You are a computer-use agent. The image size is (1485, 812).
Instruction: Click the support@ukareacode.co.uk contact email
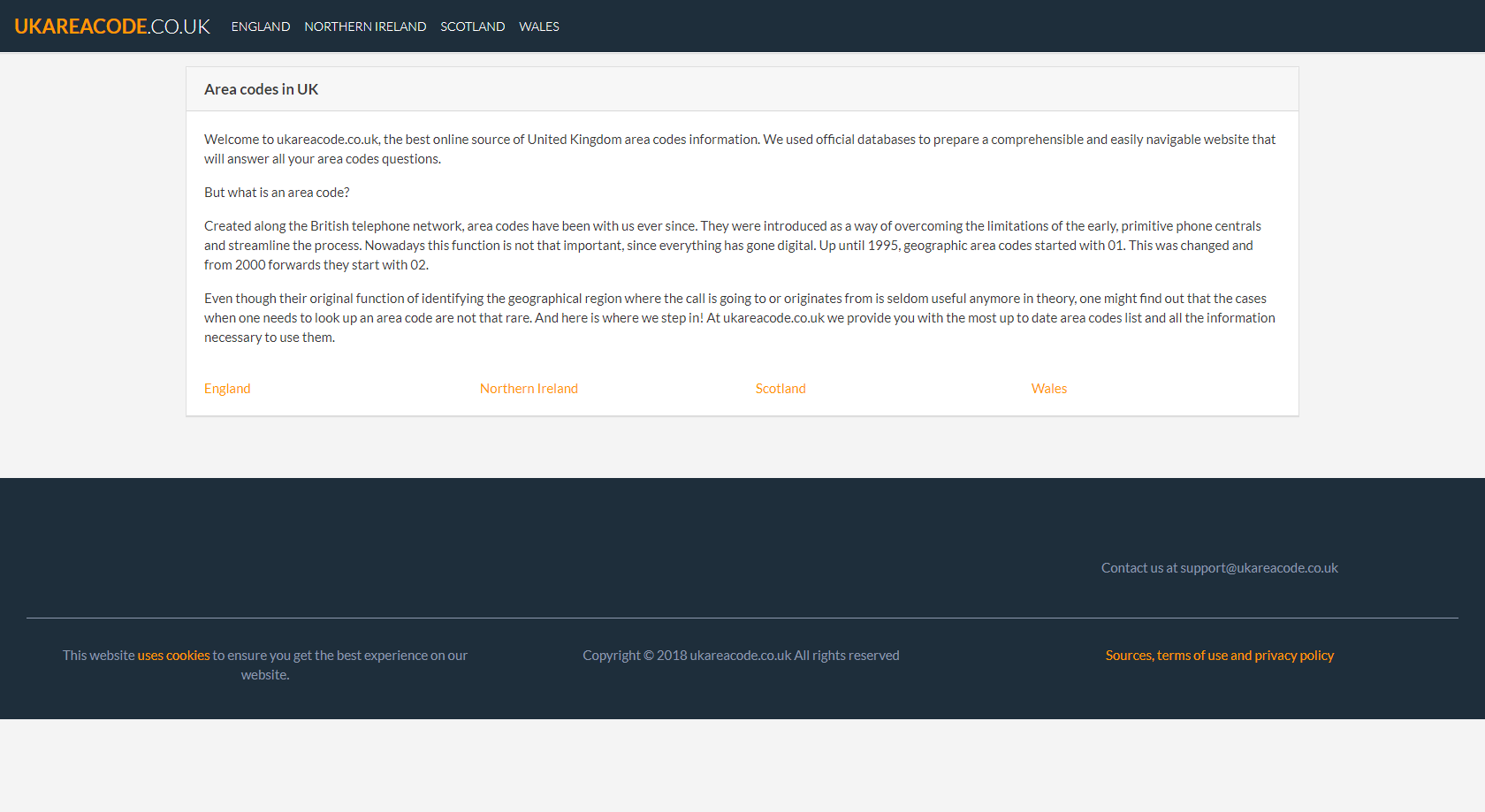click(1259, 568)
